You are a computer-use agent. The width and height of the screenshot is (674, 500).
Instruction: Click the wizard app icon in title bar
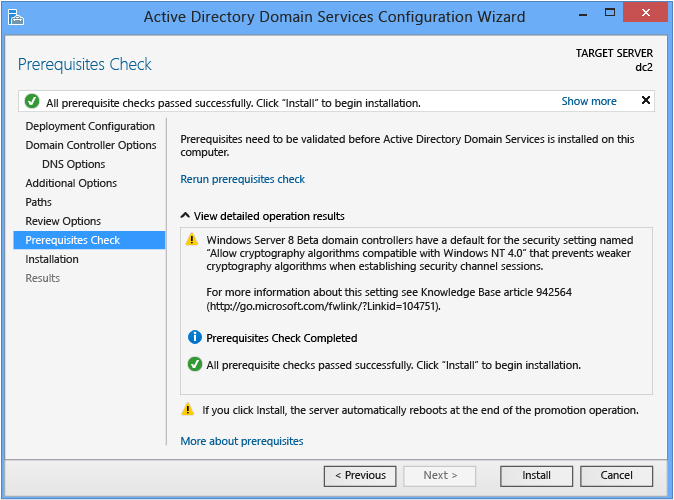point(15,17)
